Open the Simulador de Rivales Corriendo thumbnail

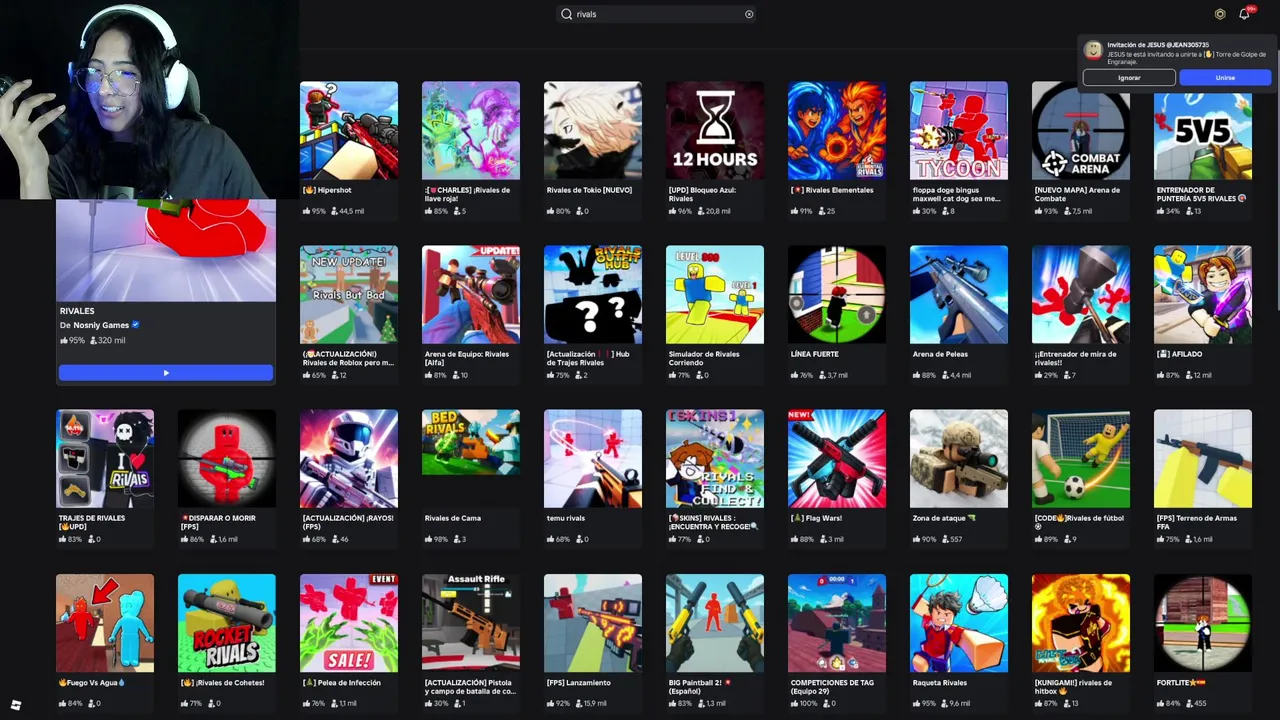715,295
